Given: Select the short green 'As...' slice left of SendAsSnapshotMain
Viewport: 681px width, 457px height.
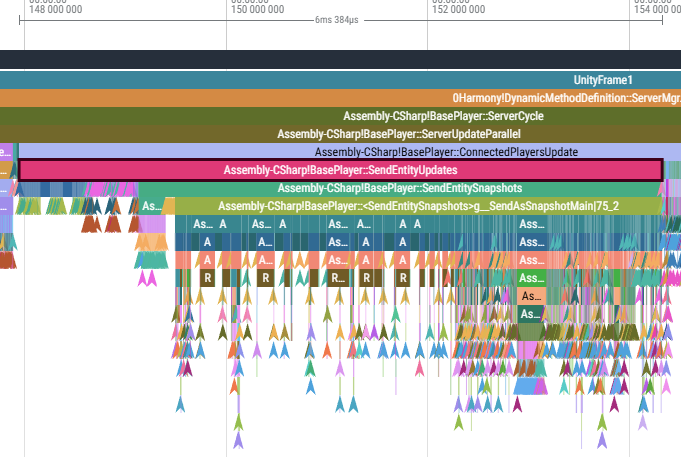Looking at the screenshot, I should click(150, 206).
